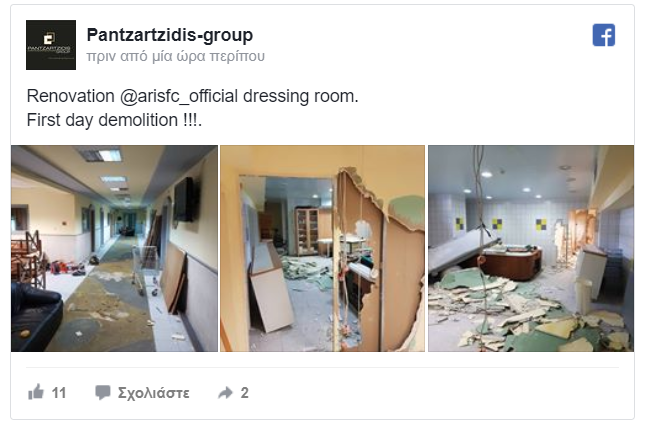Click the 'First day demolition' text line
This screenshot has width=645, height=428.
(x=114, y=120)
